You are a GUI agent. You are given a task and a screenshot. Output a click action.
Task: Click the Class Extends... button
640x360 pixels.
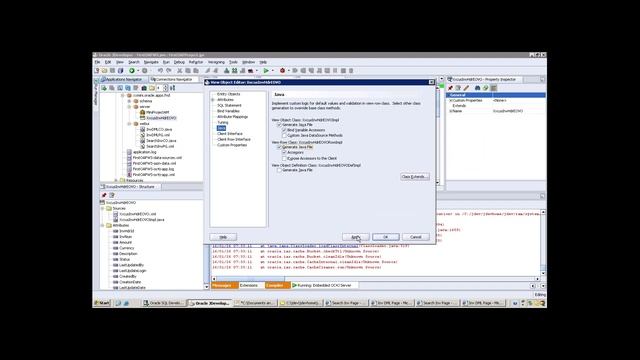(415, 177)
